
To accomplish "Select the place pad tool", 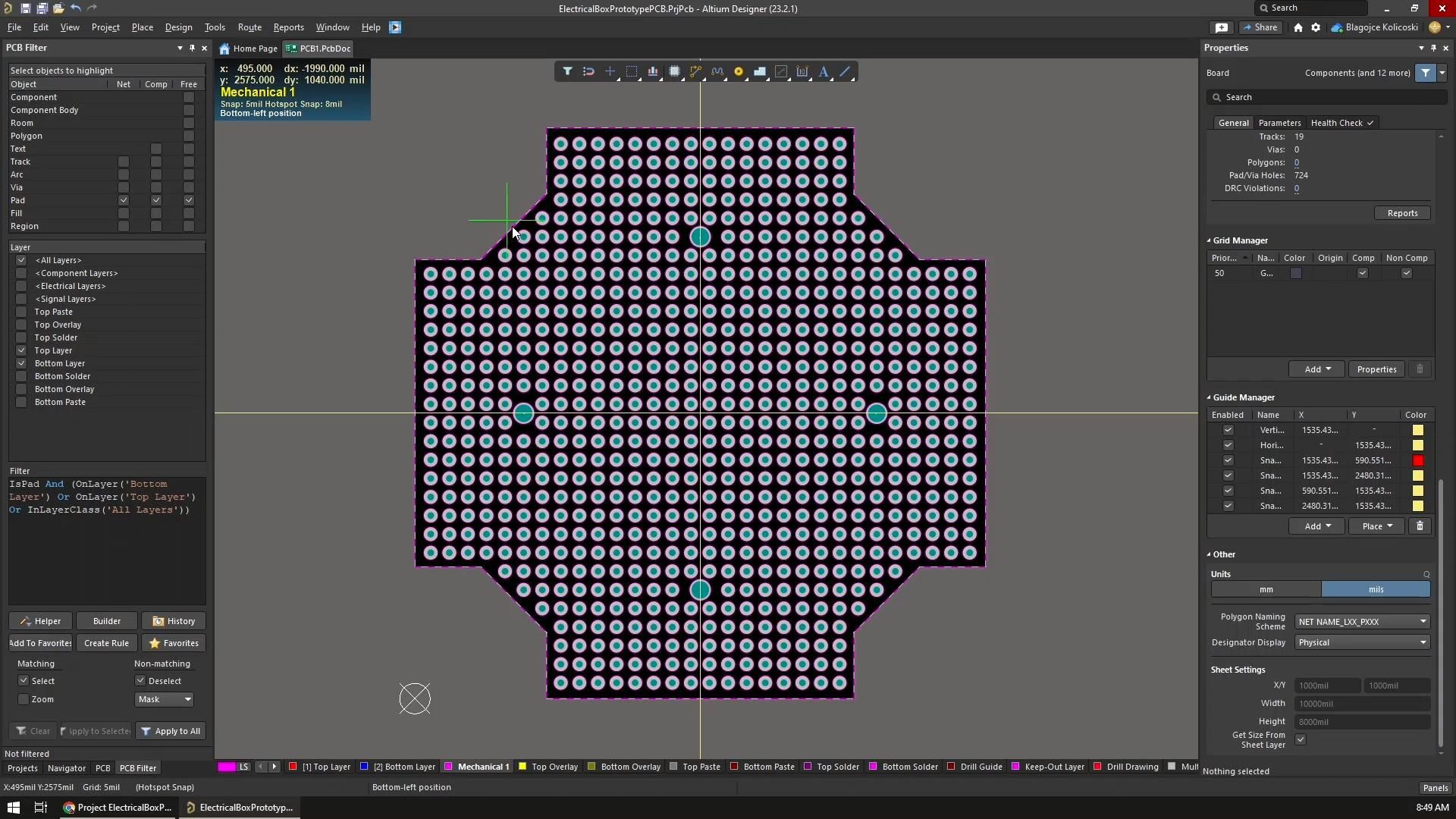I will (739, 71).
